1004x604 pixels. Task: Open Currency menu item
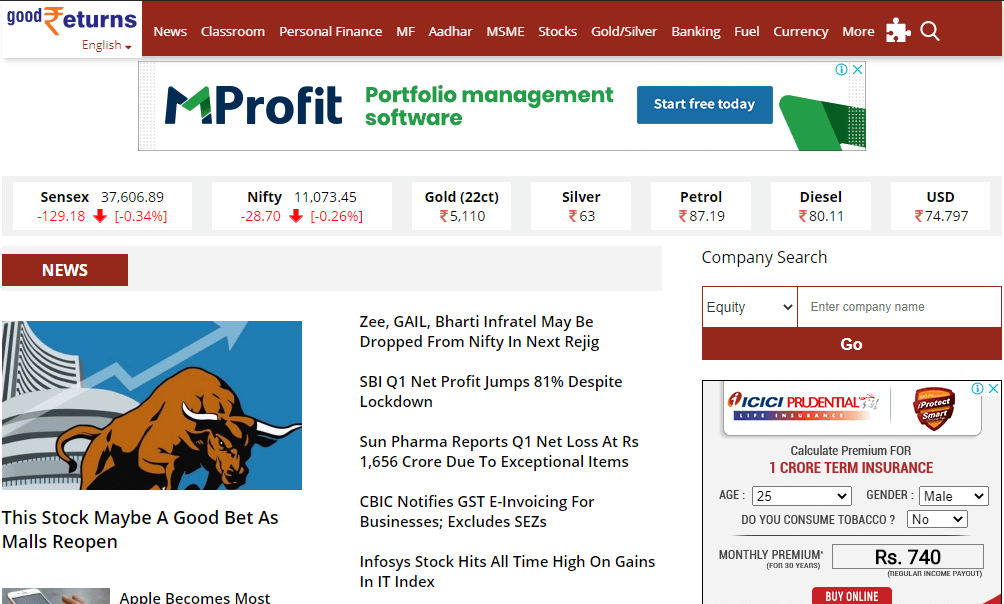coord(800,31)
